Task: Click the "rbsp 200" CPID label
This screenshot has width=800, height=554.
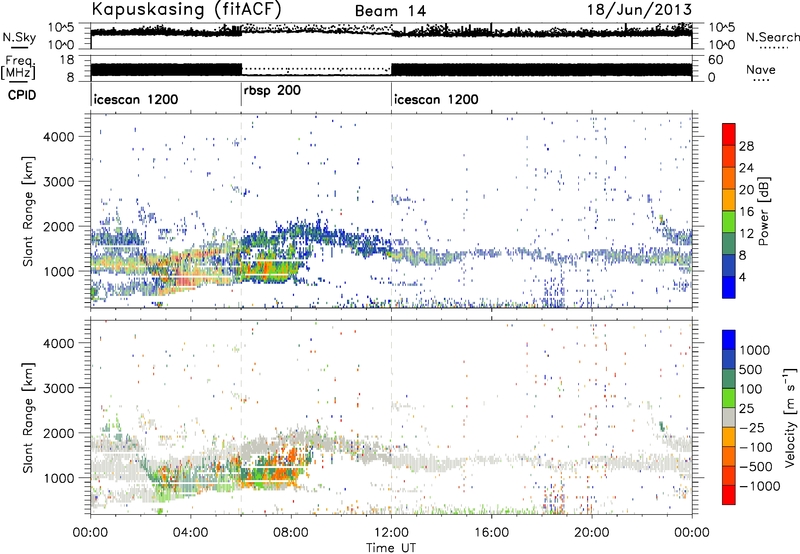Action: click(272, 90)
